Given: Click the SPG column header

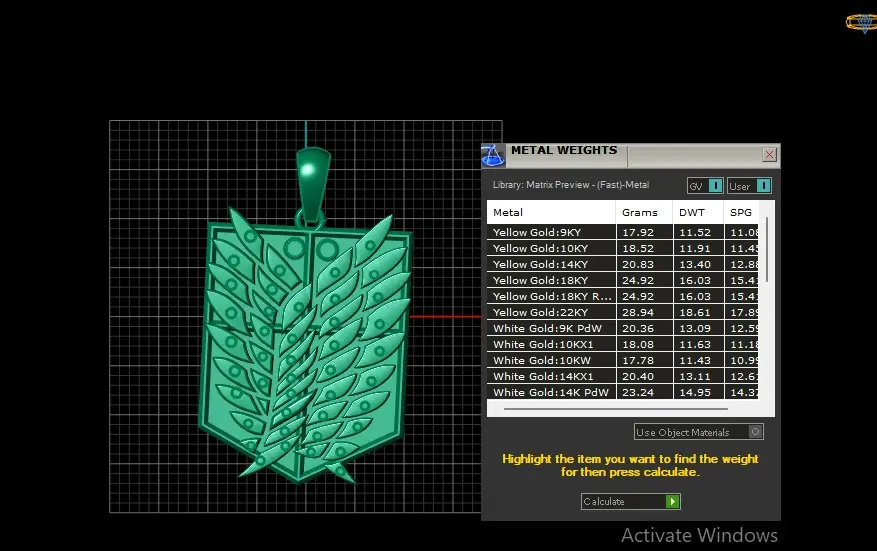Looking at the screenshot, I should [x=741, y=213].
